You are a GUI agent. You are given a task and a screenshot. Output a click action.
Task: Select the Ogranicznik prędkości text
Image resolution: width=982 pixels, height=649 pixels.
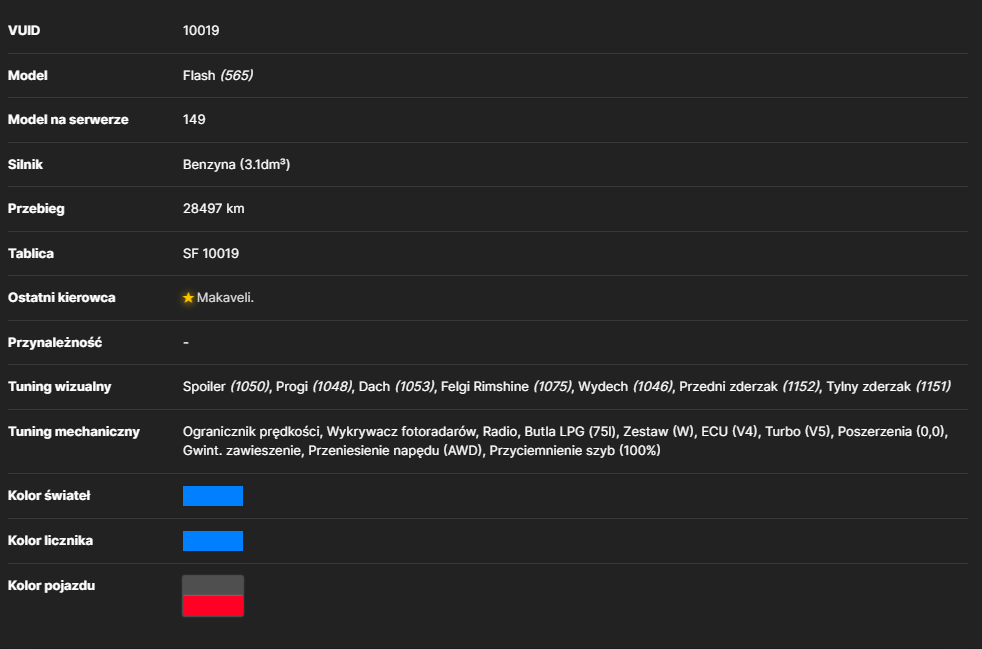point(251,432)
